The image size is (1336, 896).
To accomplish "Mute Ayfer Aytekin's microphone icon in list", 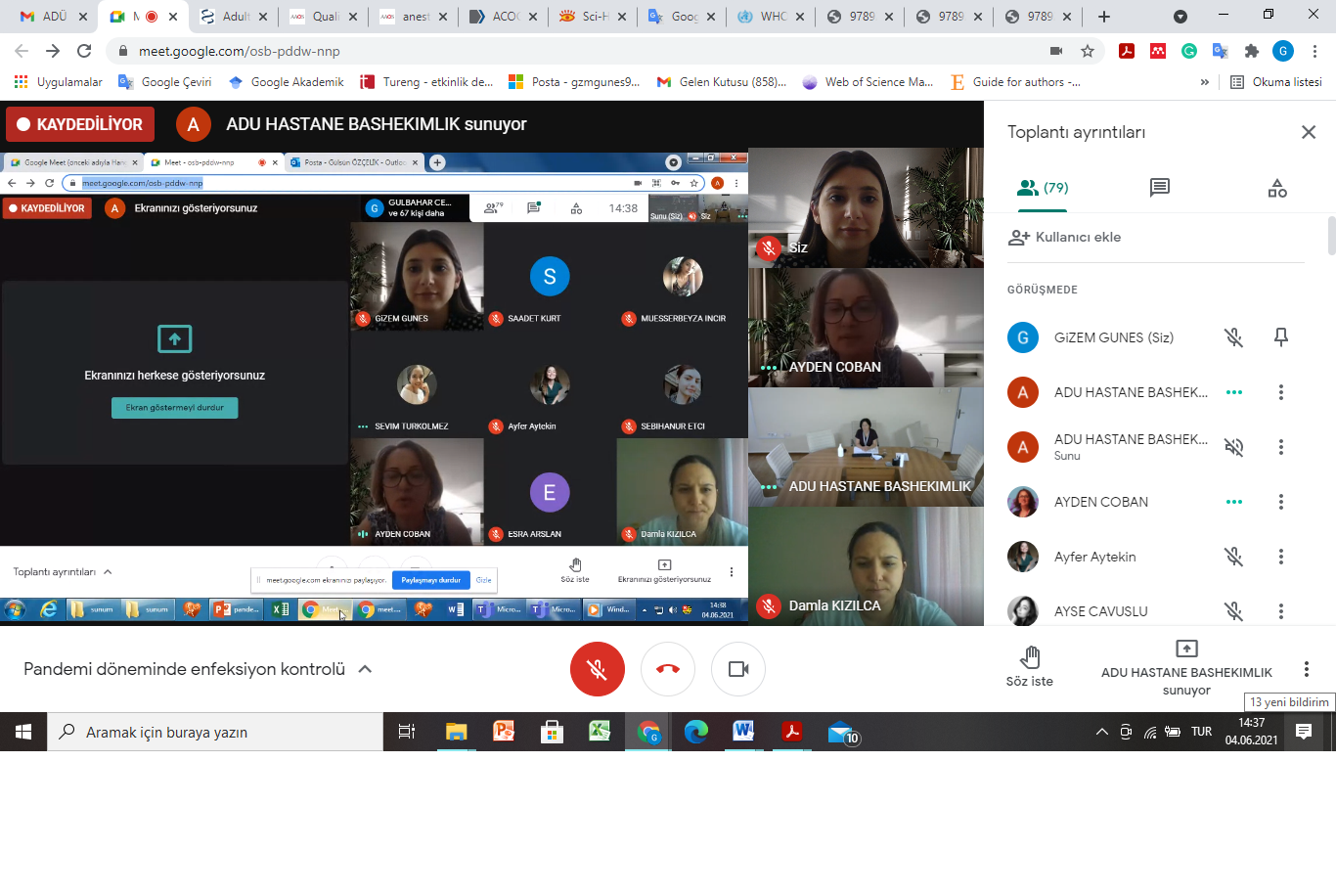I will [1233, 557].
